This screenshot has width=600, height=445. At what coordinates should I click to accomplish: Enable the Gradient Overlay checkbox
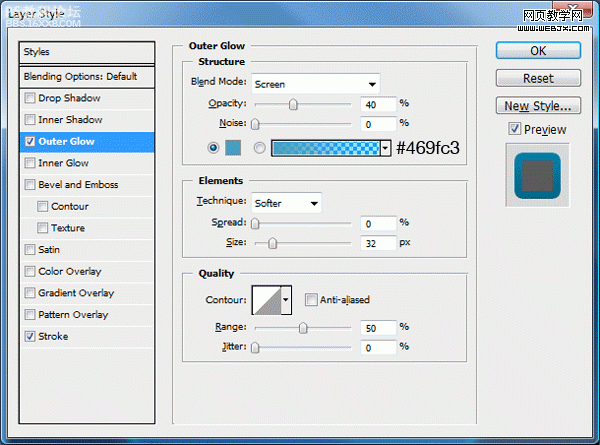point(30,293)
